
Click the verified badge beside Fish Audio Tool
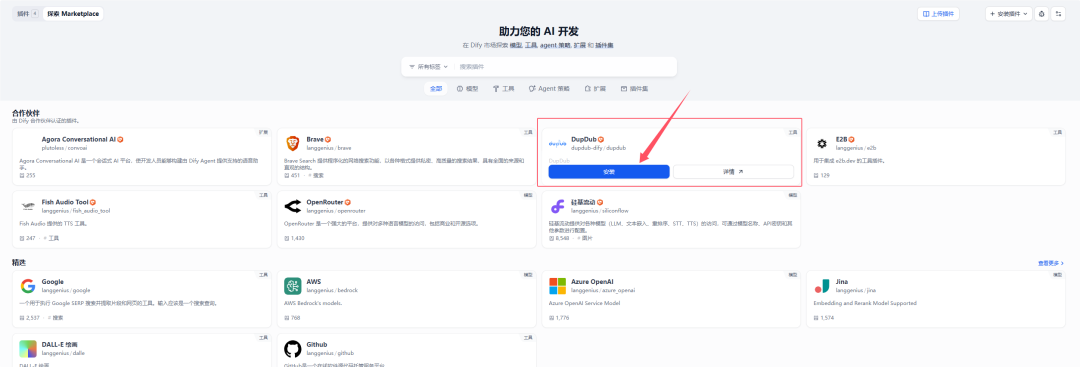click(x=92, y=202)
